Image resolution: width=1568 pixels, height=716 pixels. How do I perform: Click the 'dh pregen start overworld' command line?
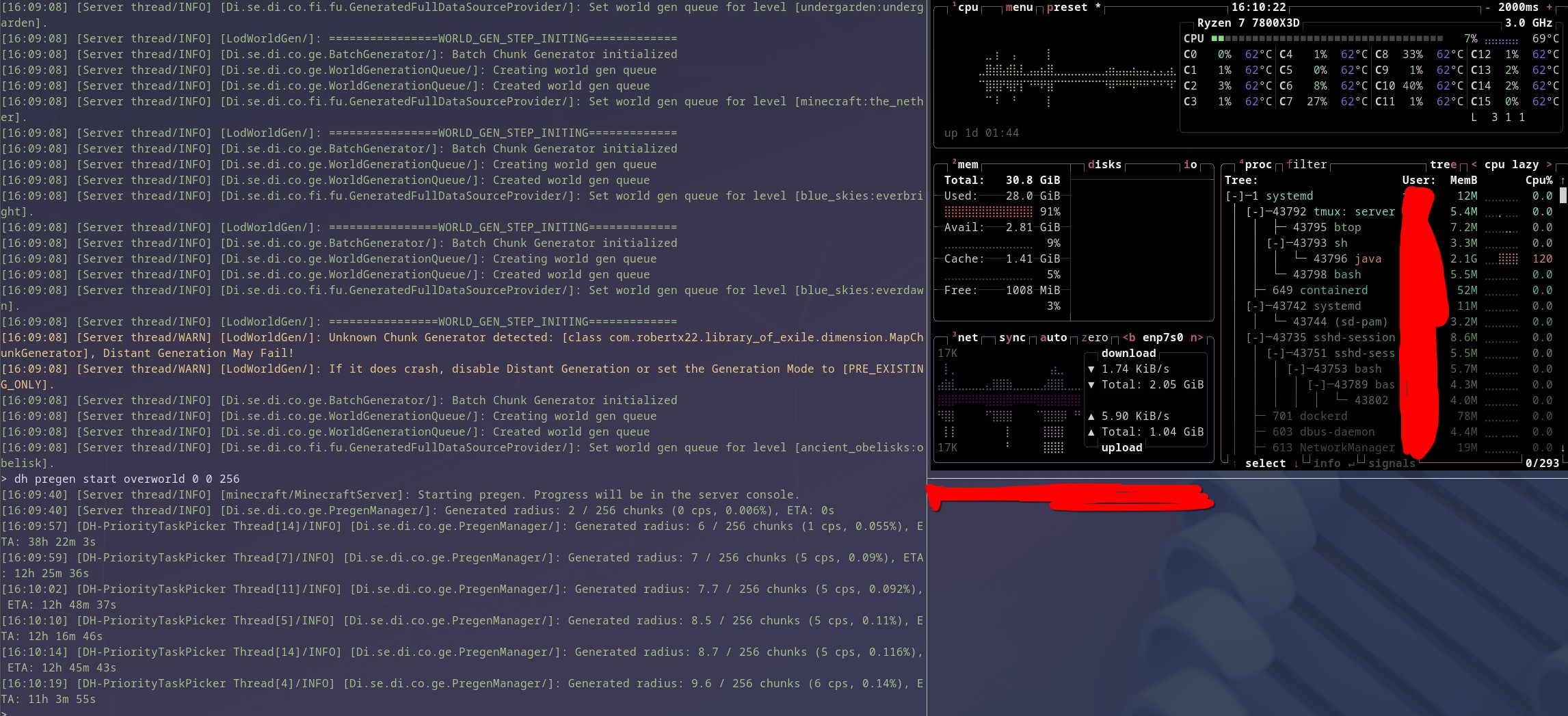120,479
